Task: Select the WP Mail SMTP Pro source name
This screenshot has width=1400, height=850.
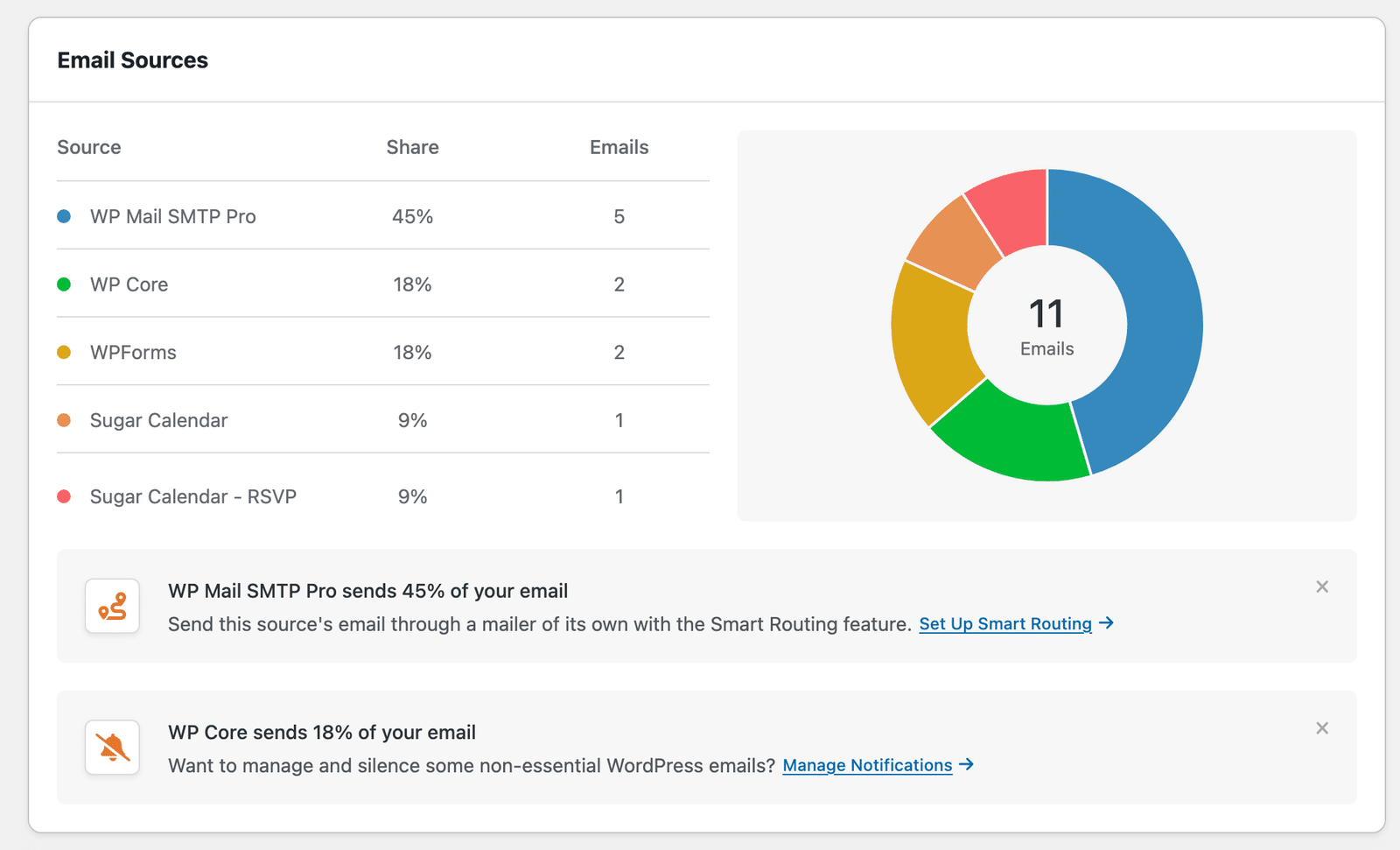Action: click(173, 216)
